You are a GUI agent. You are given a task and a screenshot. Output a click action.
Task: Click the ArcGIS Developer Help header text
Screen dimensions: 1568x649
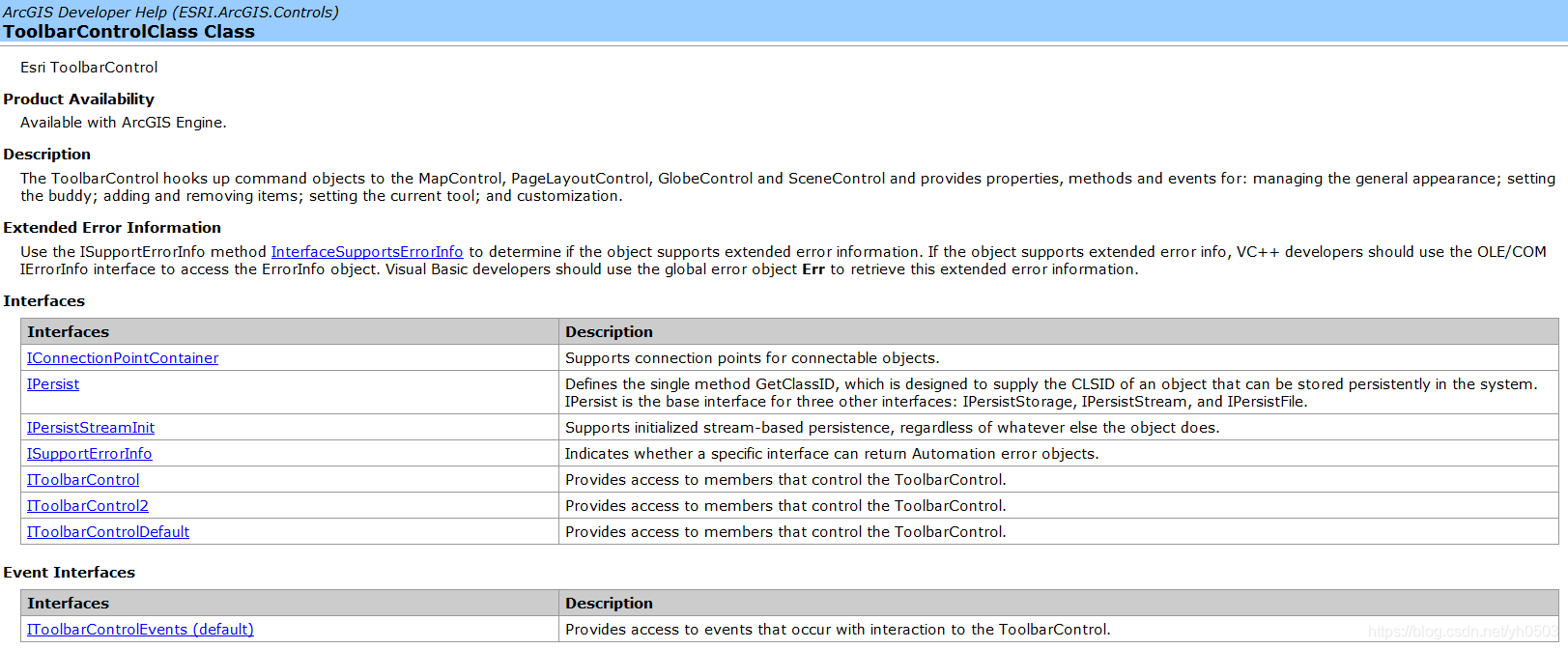pyautogui.click(x=170, y=13)
